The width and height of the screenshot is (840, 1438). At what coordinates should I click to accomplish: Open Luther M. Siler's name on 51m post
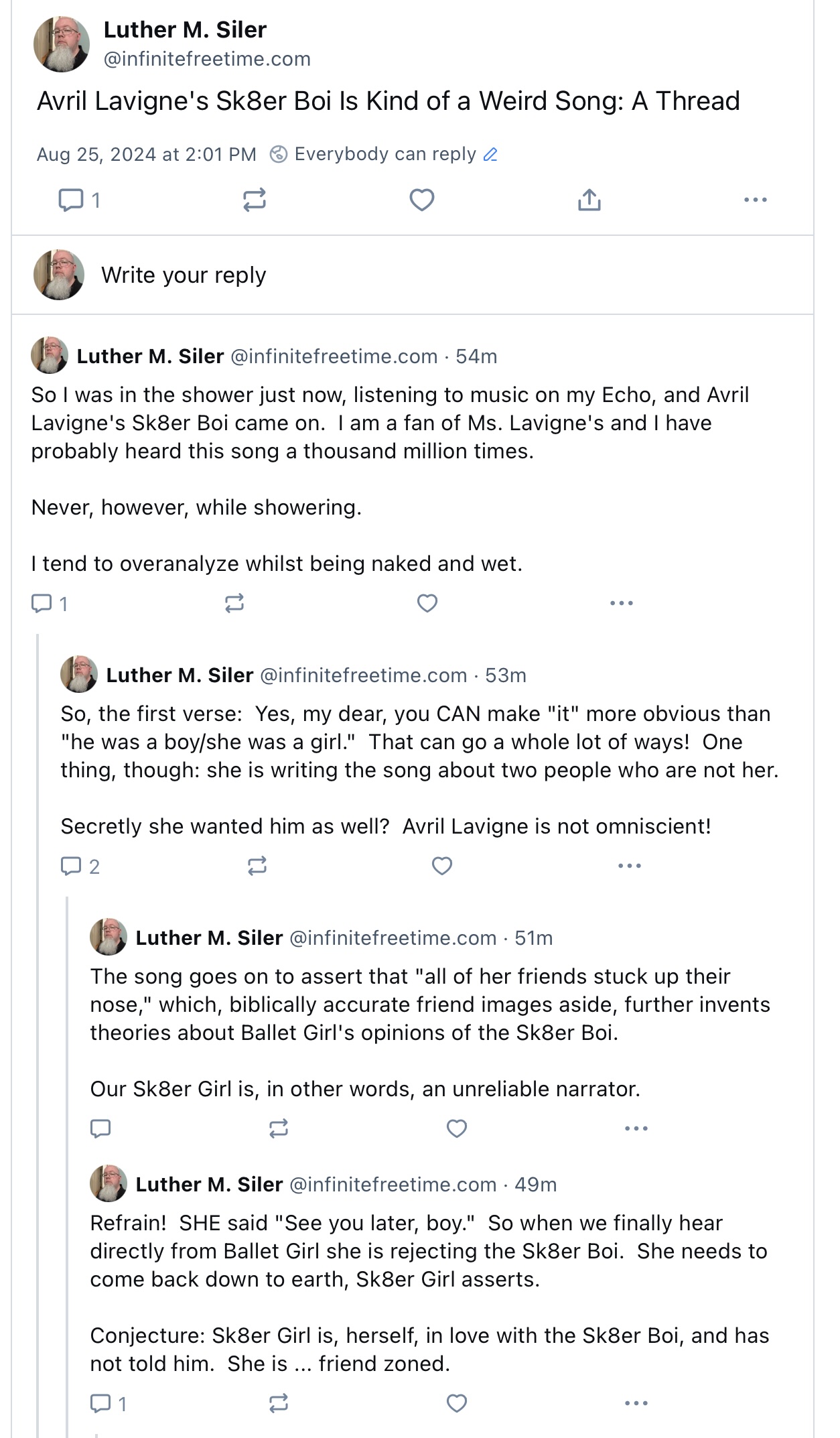coord(209,937)
